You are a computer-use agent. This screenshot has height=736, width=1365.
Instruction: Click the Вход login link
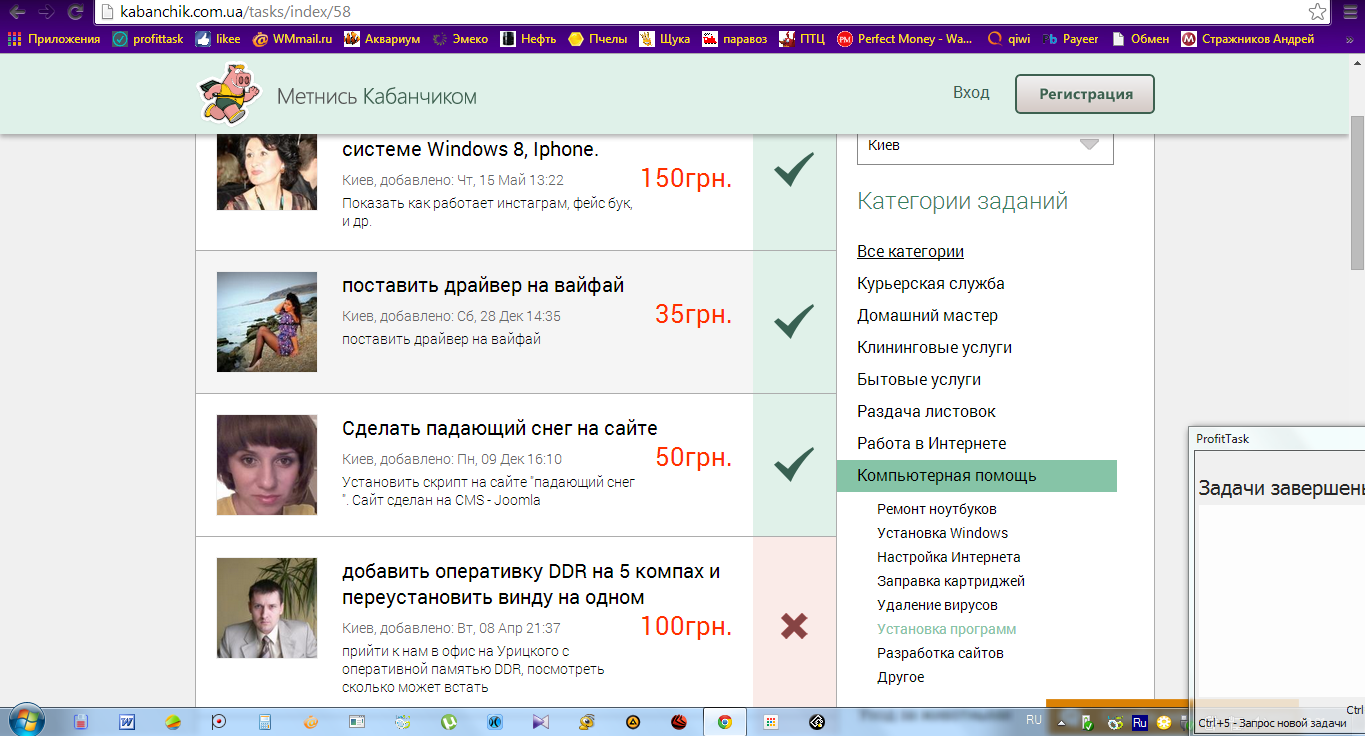[x=971, y=92]
